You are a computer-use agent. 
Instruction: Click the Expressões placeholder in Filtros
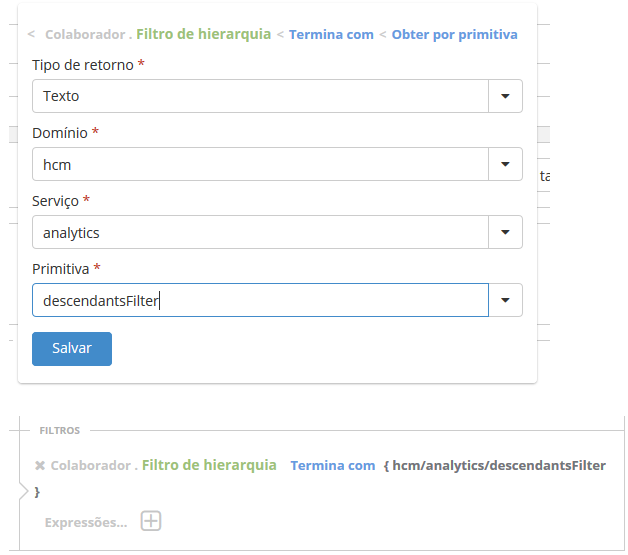pyautogui.click(x=86, y=522)
